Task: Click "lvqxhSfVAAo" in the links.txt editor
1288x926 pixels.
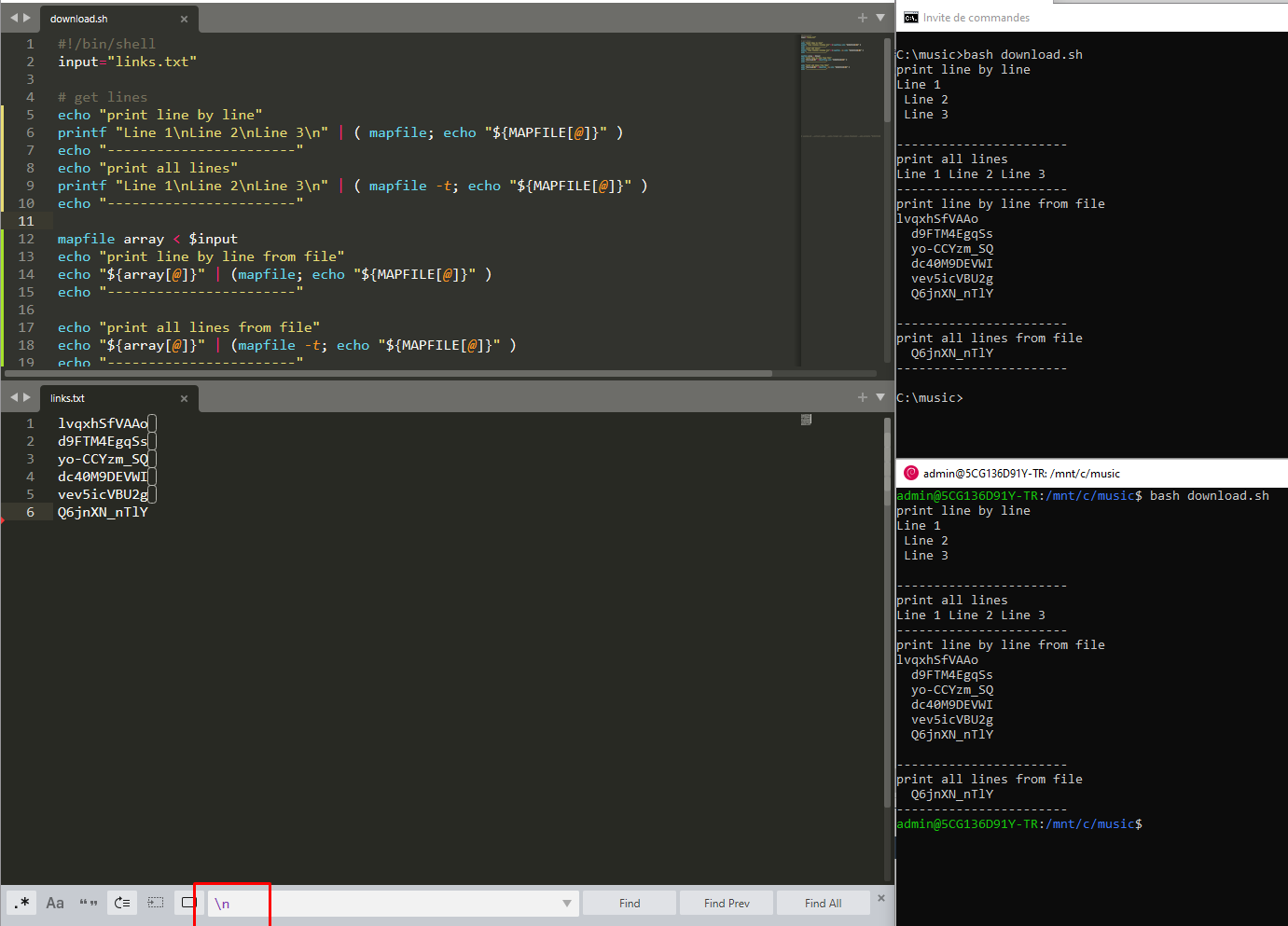Action: click(x=103, y=423)
